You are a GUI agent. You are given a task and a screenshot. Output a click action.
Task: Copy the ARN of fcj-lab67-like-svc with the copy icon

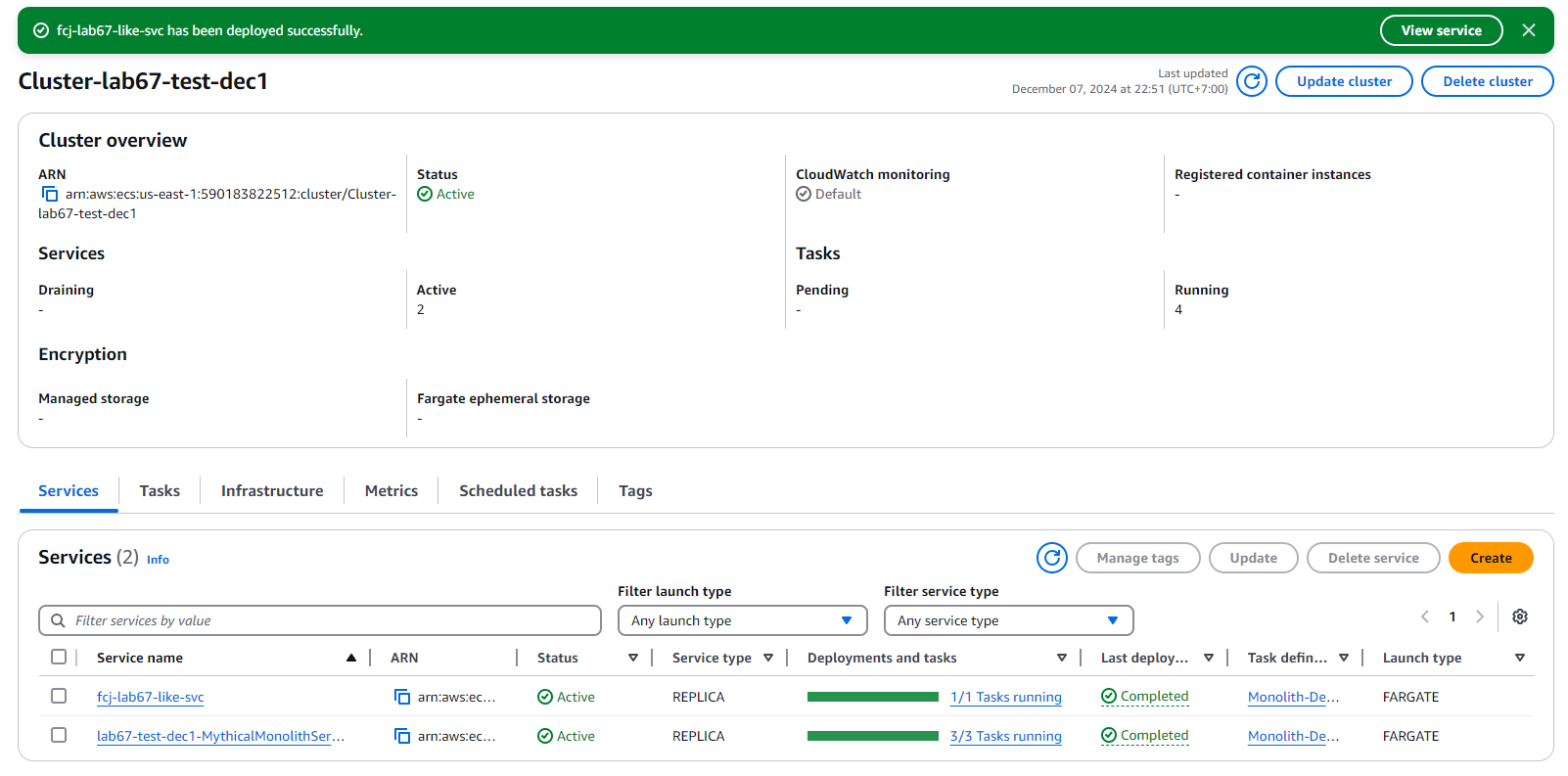point(402,697)
